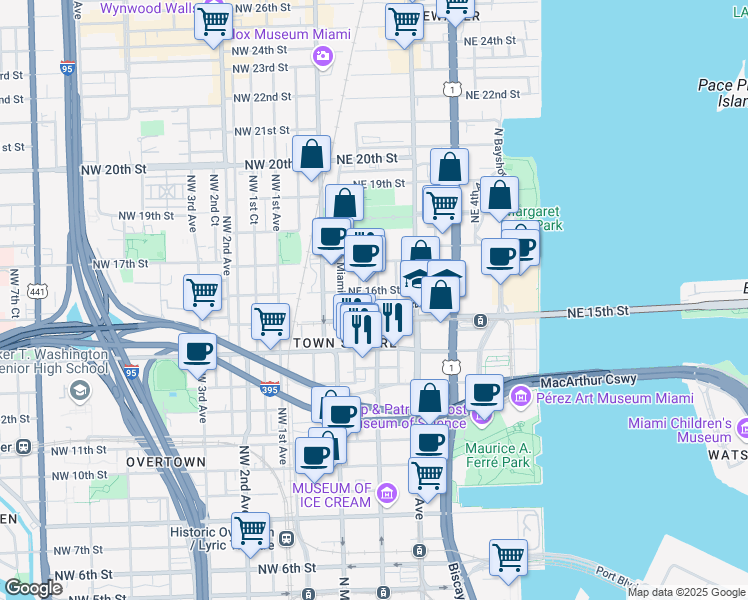Open shopping cart marker beside NE 4th Ave

pos(442,206)
